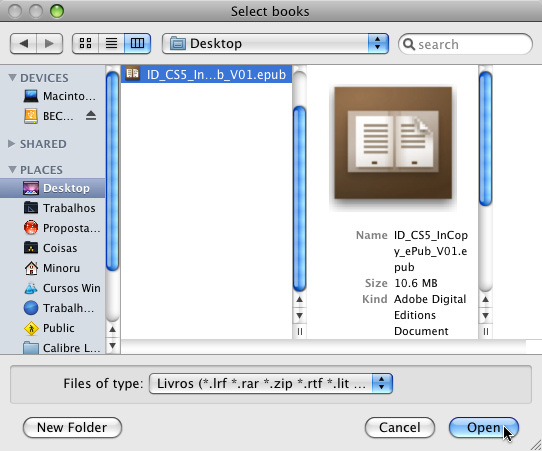Click the New Folder button
Image resolution: width=542 pixels, height=451 pixels.
pyautogui.click(x=72, y=427)
